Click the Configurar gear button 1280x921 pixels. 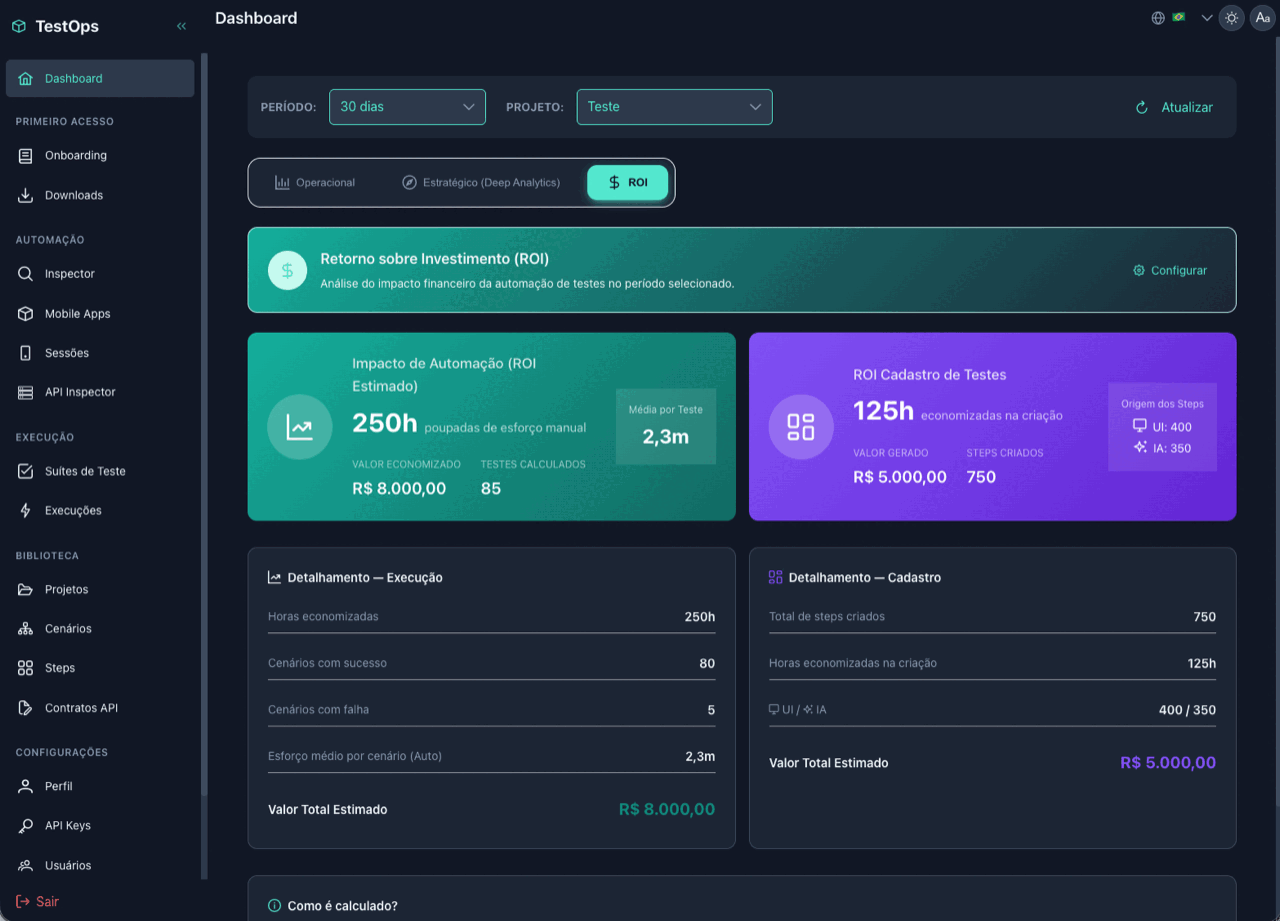1170,270
